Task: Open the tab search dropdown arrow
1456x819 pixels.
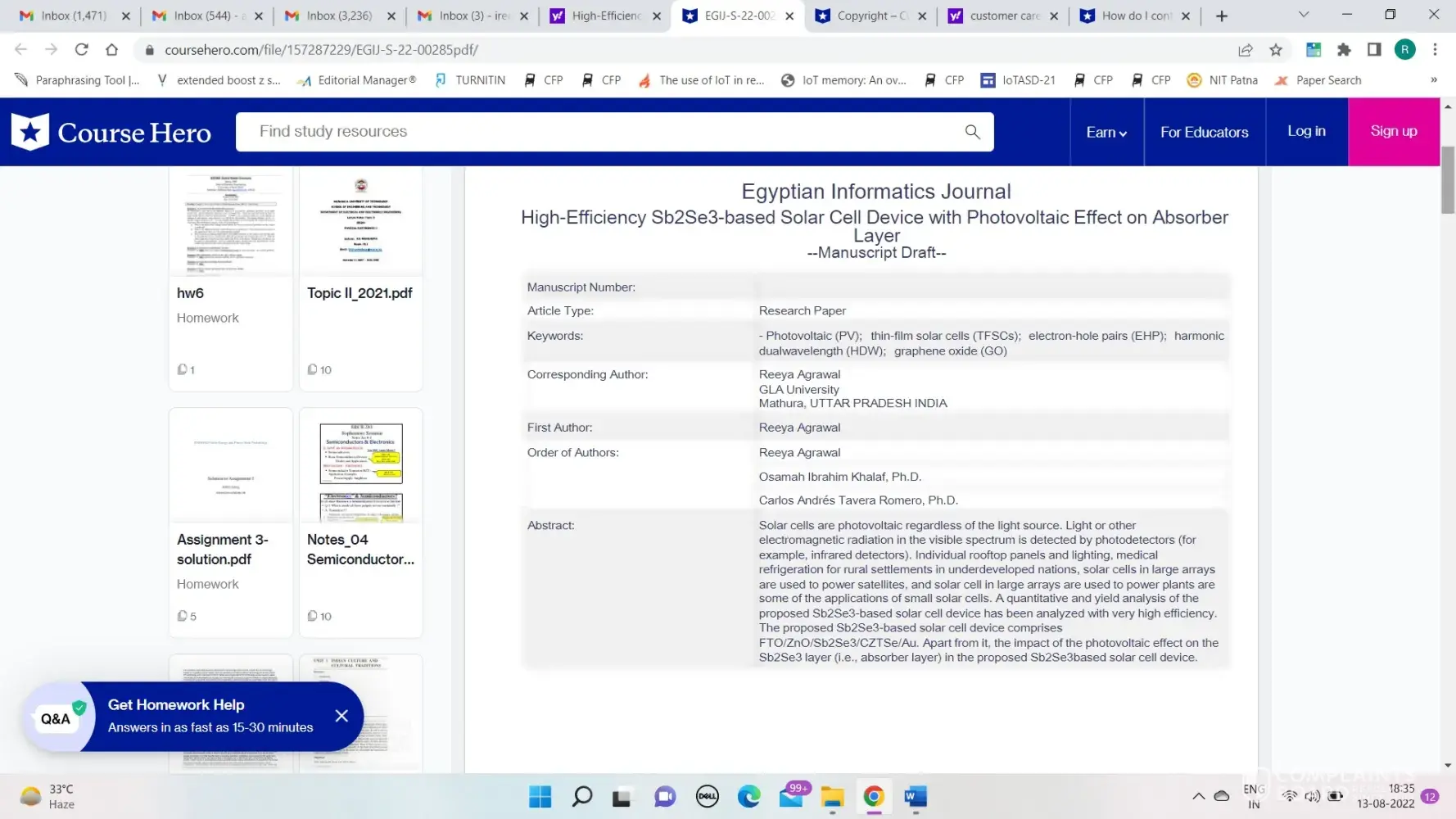Action: point(1304,15)
